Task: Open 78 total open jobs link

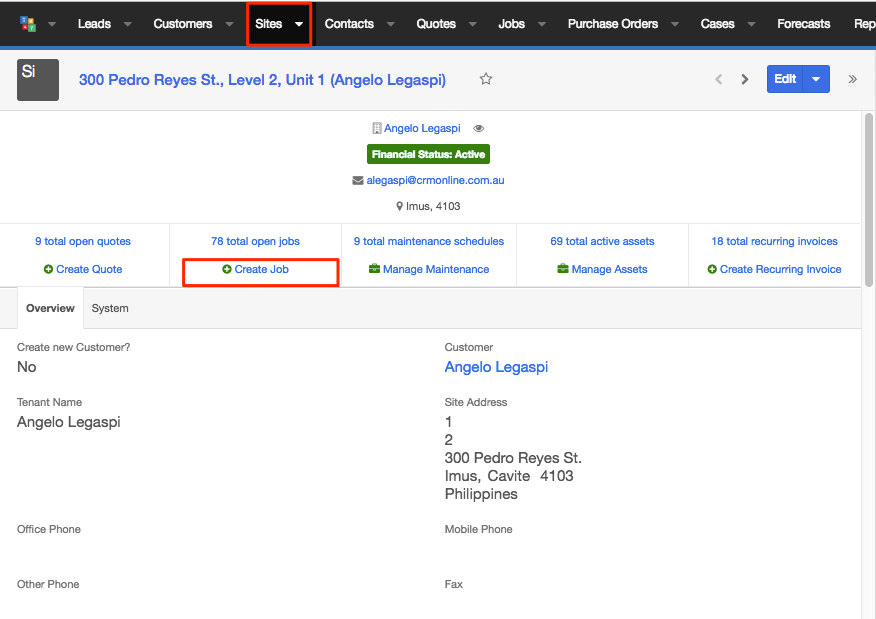Action: coord(255,241)
